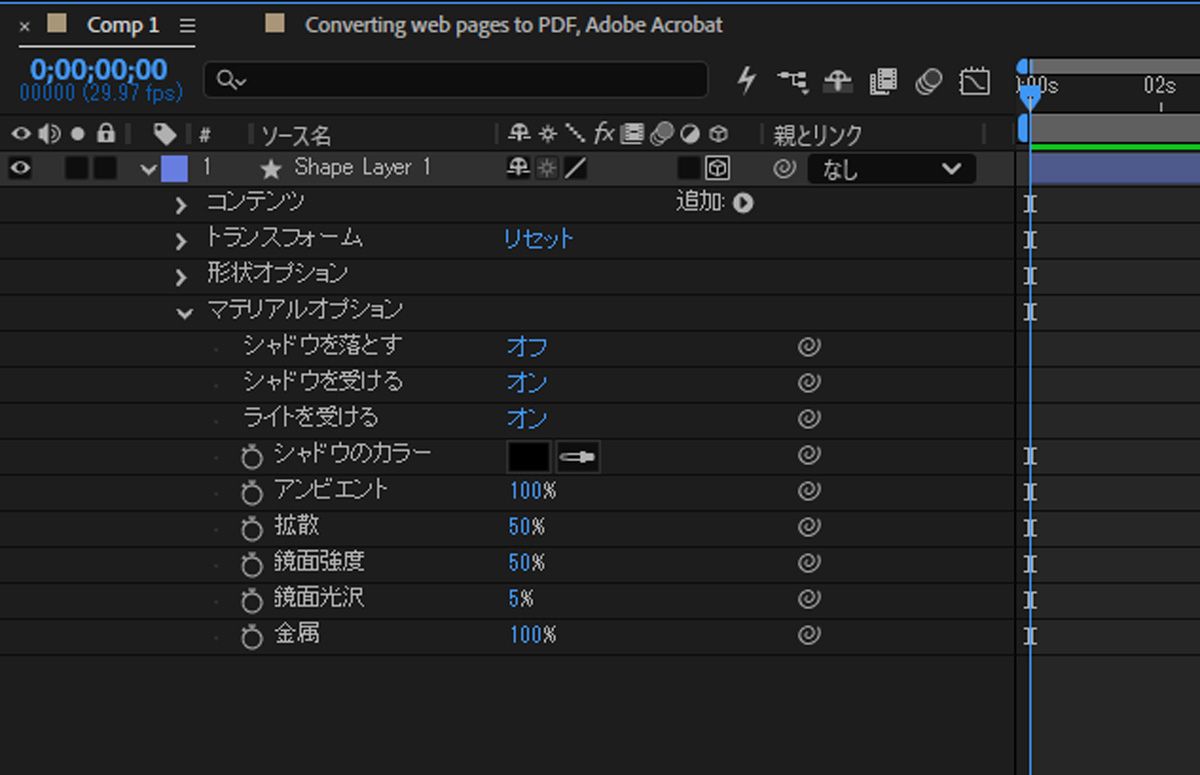Viewport: 1200px width, 775px height.
Task: Toggle the solo box for Shape Layer 1
Action: point(76,169)
